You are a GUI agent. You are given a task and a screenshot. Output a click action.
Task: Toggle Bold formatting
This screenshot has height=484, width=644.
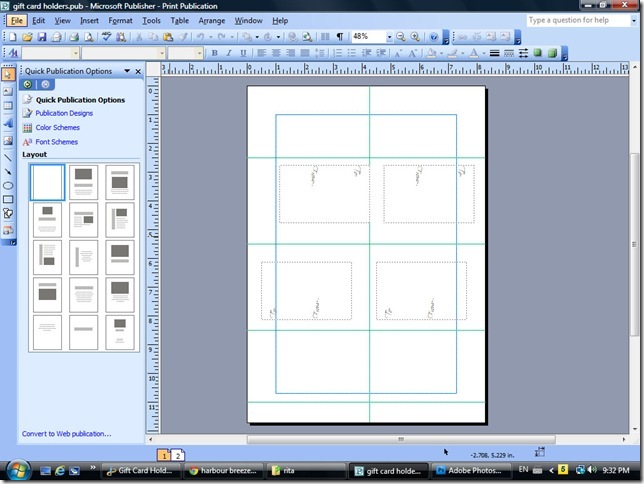coord(213,53)
